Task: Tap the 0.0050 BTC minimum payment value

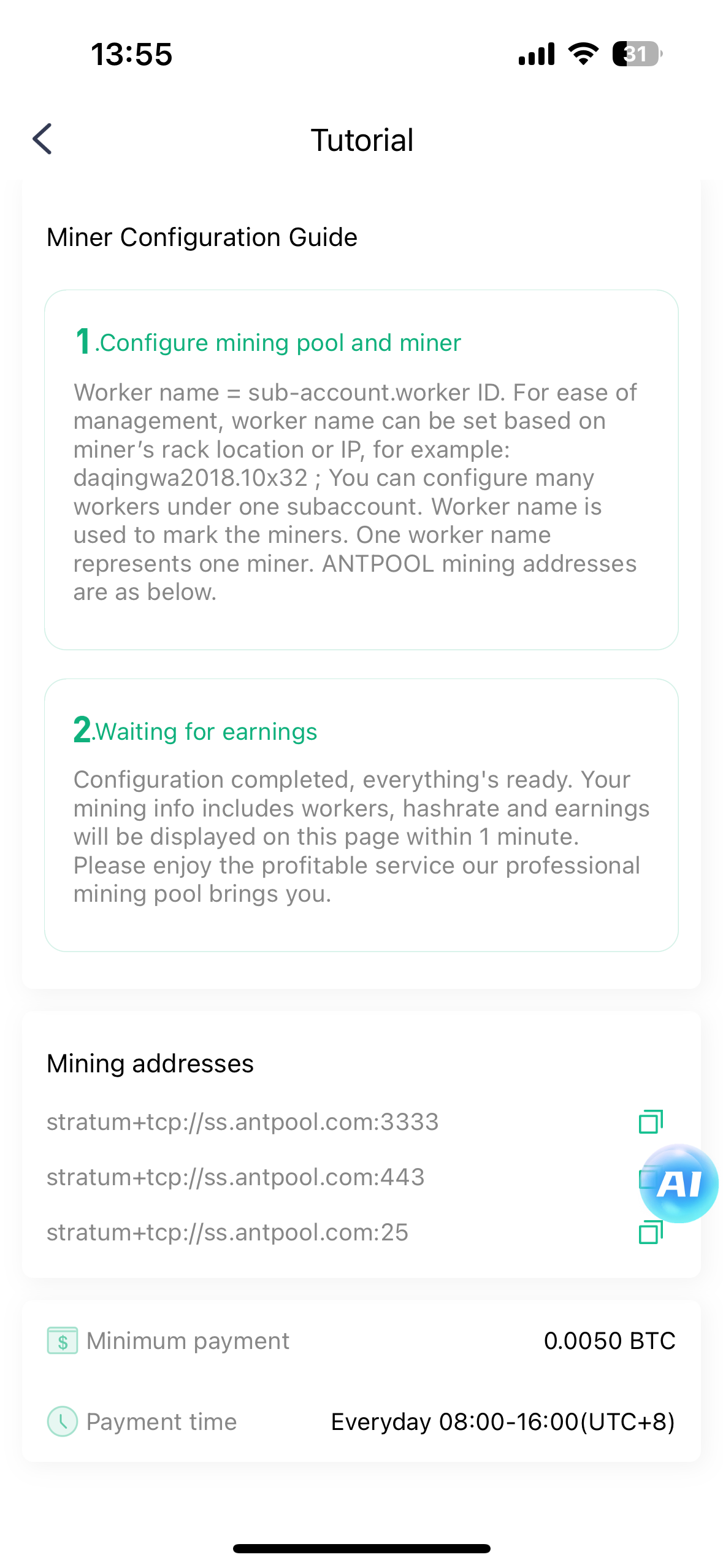Action: 610,1340
